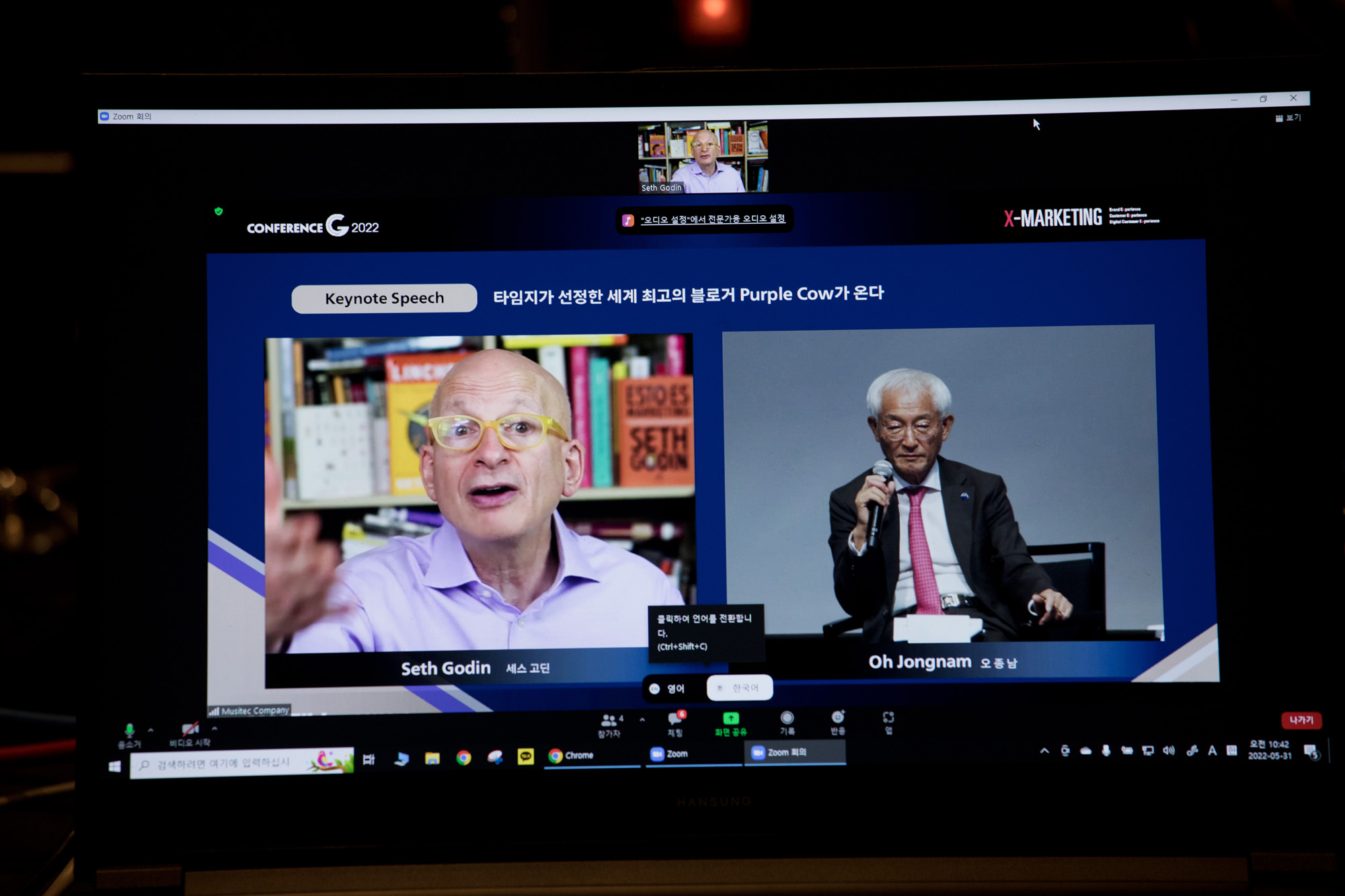Open volume control in system tray
The height and width of the screenshot is (896, 1345).
coord(1169,750)
